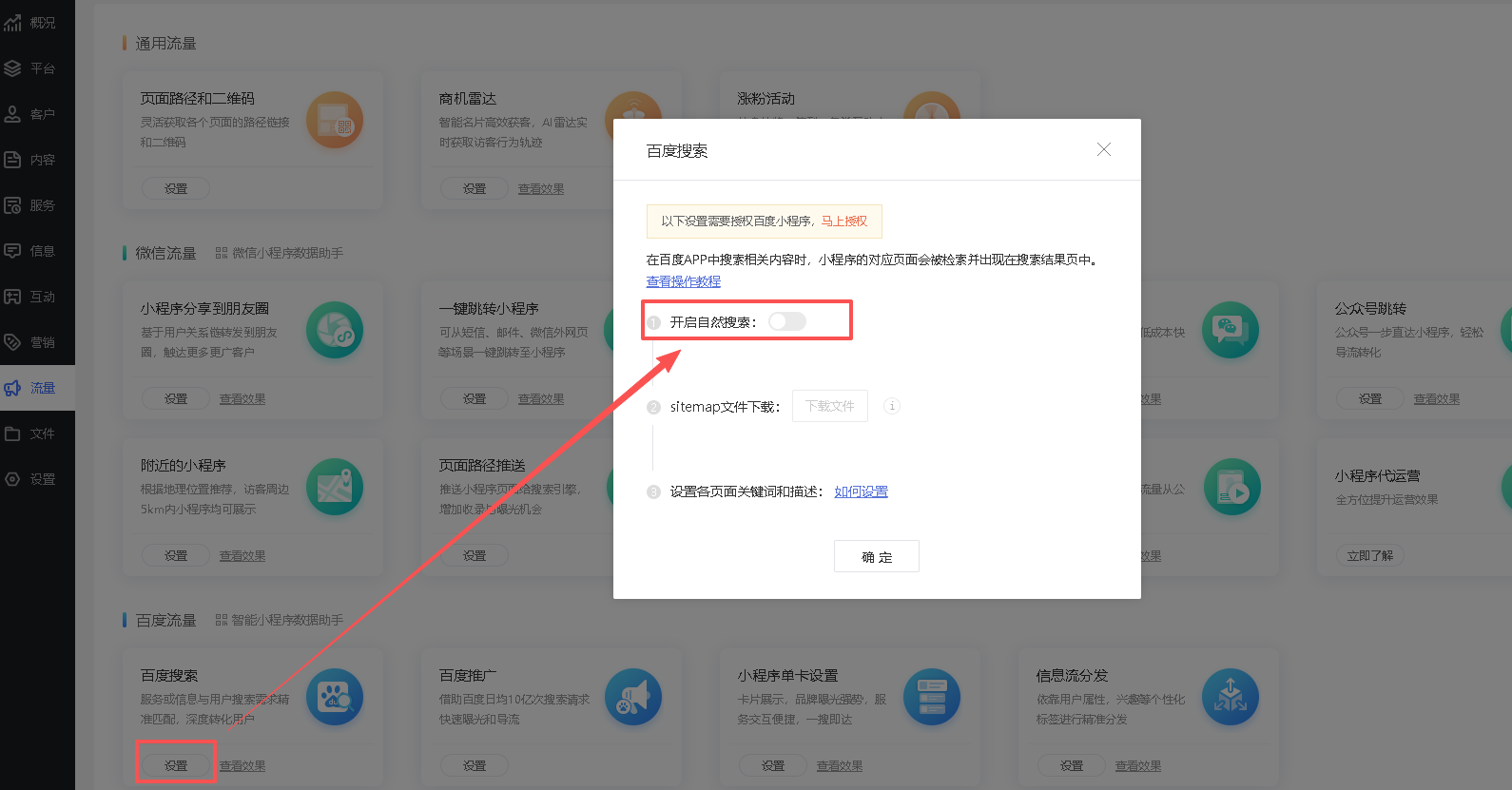Click 设置 under 公众号跳转
The width and height of the screenshot is (1512, 790).
pos(1370,398)
